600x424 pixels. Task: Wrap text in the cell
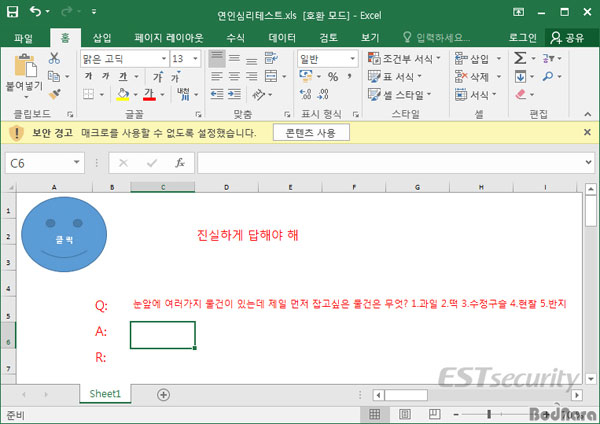pos(271,58)
